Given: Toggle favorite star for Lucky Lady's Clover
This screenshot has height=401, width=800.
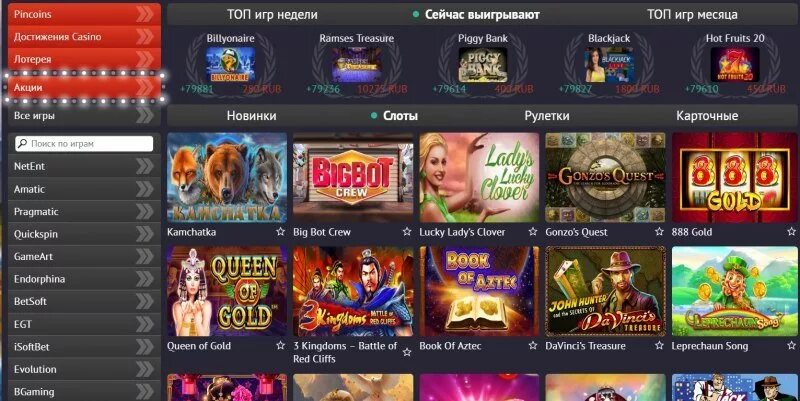Looking at the screenshot, I should (x=533, y=232).
